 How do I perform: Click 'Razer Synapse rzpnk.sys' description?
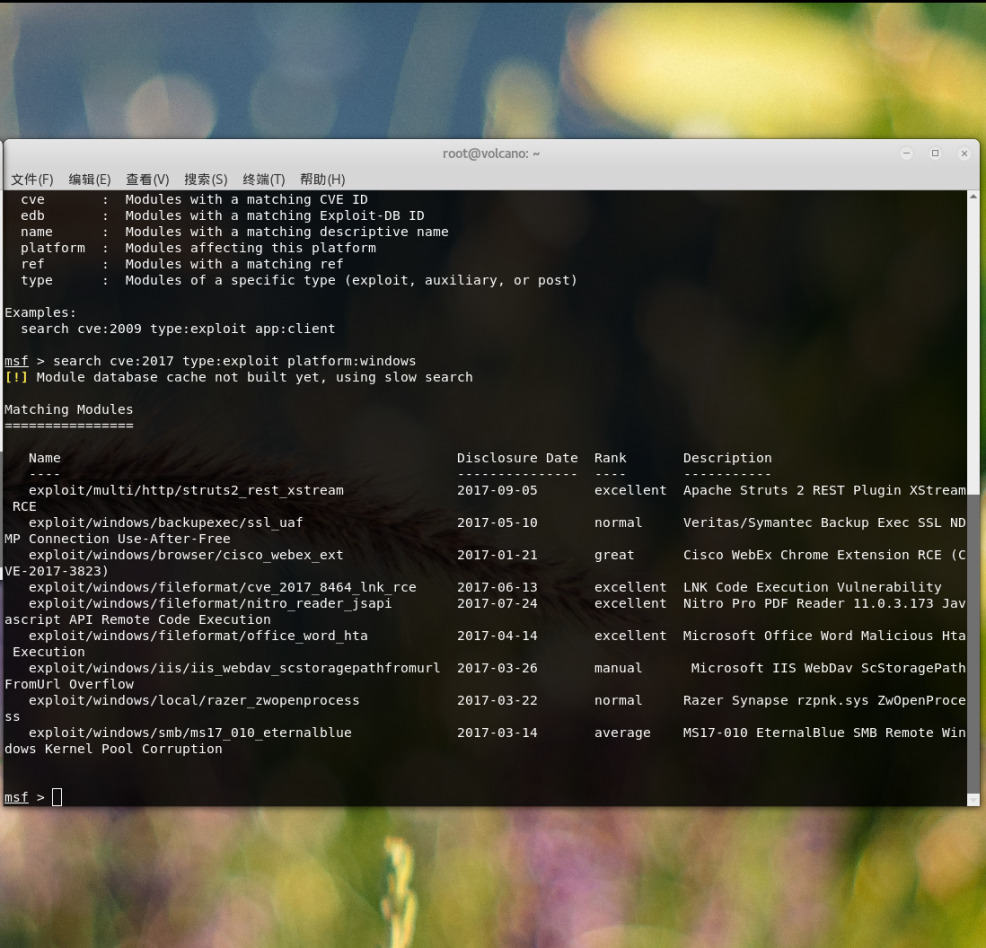pyautogui.click(x=776, y=700)
